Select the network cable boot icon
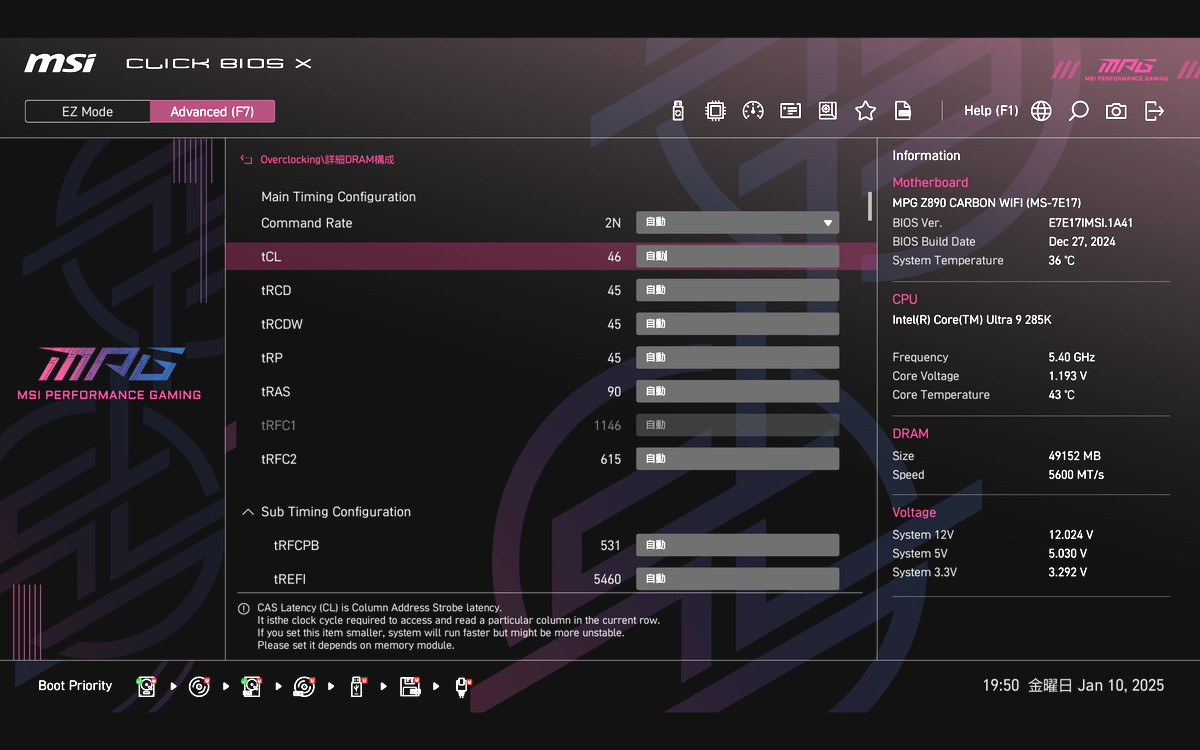The width and height of the screenshot is (1200, 750). point(462,687)
